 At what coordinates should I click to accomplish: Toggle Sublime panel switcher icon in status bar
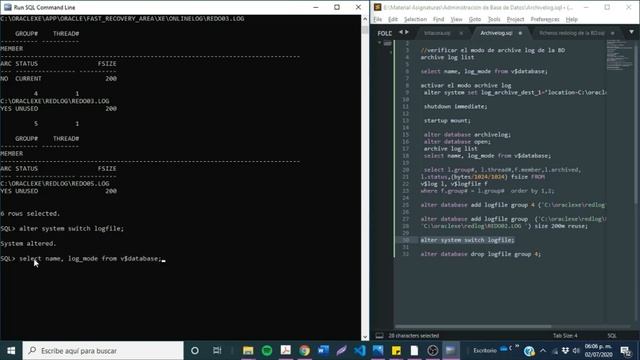click(379, 336)
